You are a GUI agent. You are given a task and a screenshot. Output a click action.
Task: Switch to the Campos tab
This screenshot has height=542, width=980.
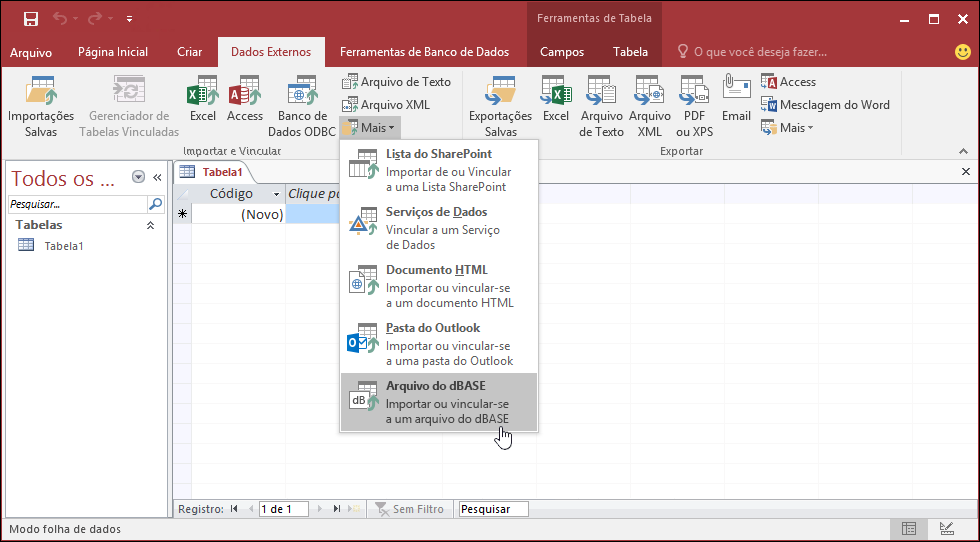point(562,53)
